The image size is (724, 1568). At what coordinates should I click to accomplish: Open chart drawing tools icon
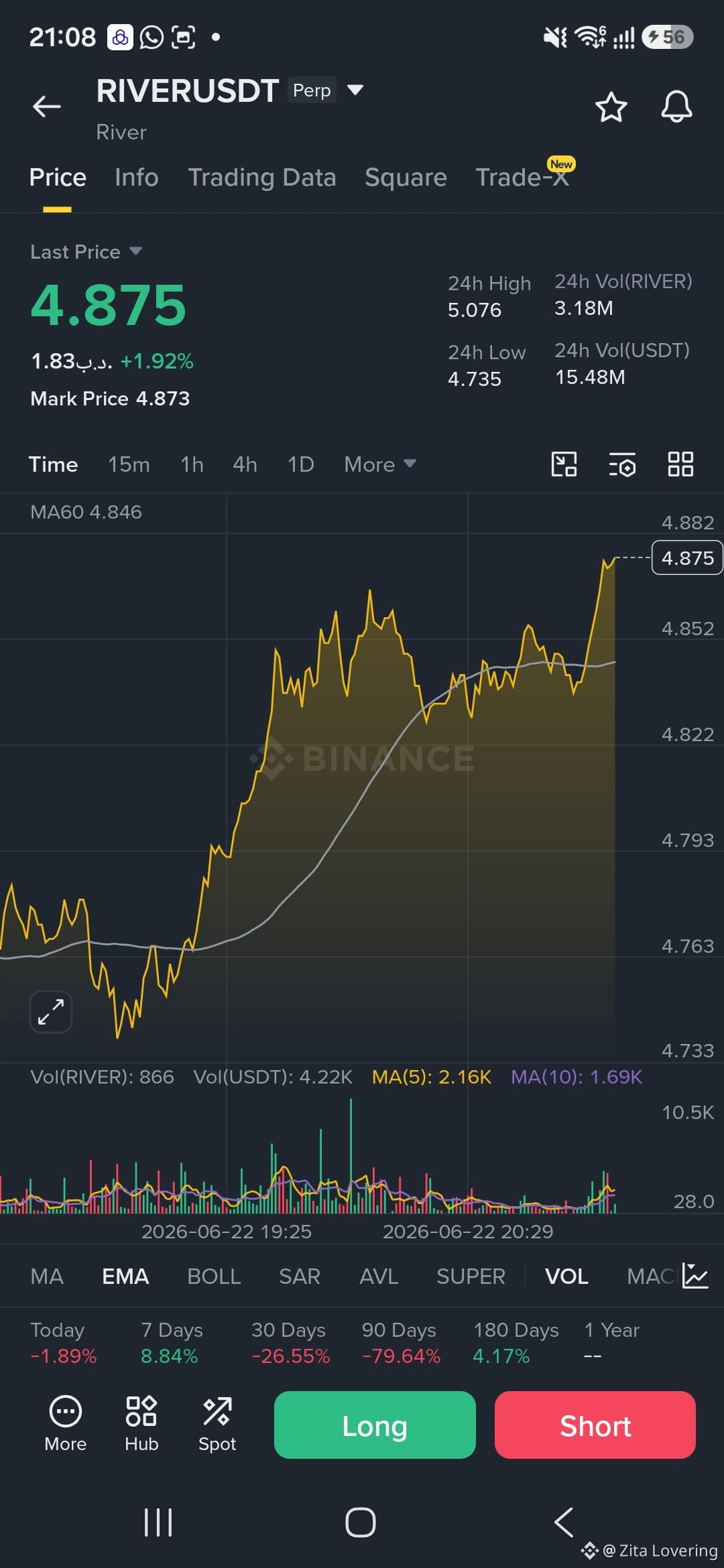(564, 464)
